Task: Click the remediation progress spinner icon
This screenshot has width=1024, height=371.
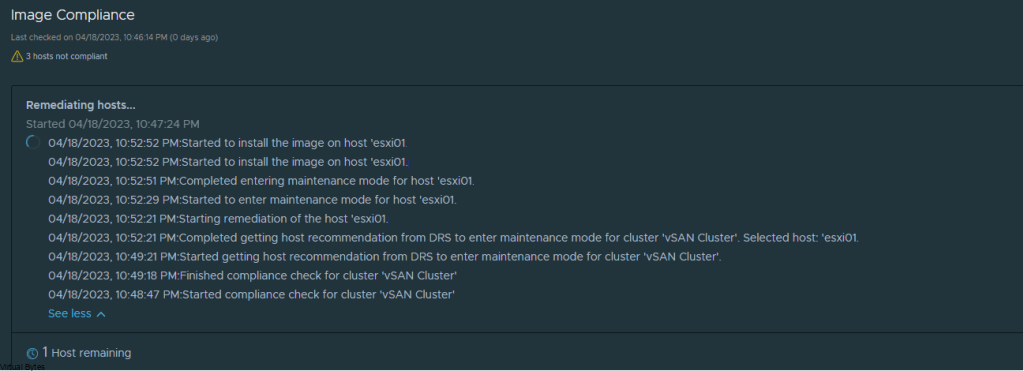Action: tap(33, 143)
